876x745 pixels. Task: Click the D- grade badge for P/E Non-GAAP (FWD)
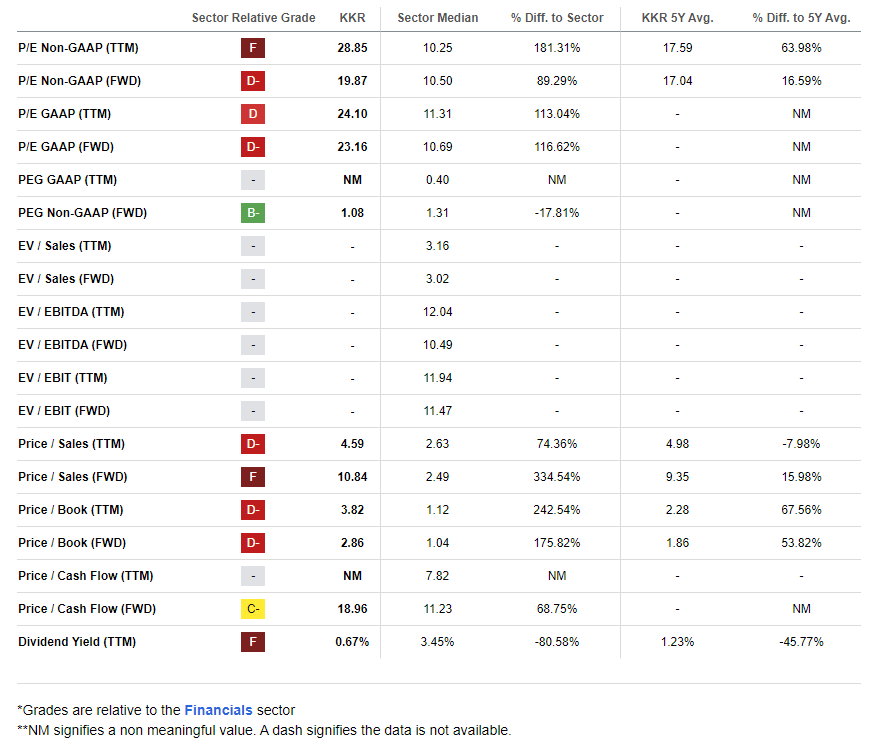(253, 81)
